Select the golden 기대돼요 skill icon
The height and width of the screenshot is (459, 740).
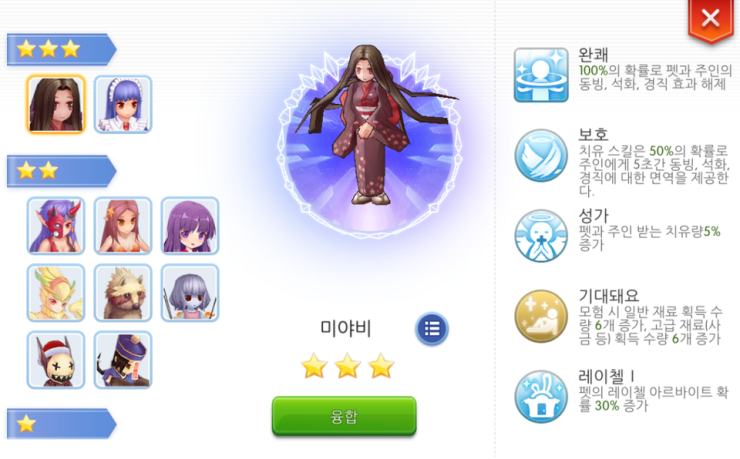pyautogui.click(x=541, y=316)
